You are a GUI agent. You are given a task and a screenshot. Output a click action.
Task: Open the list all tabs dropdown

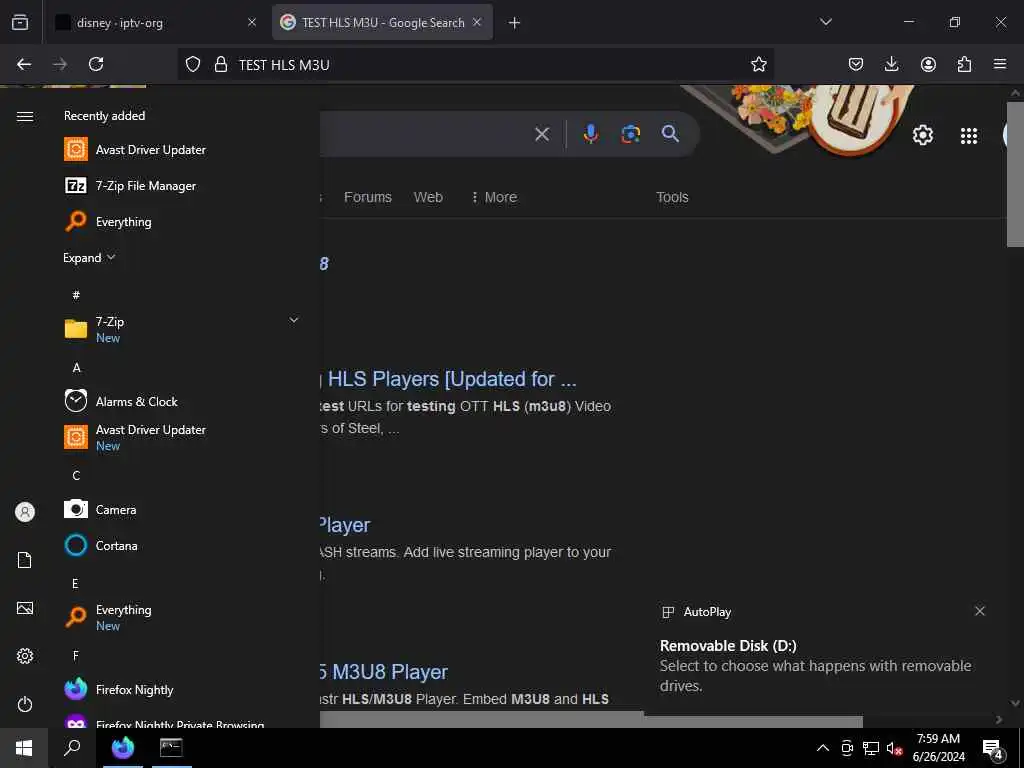pos(825,22)
